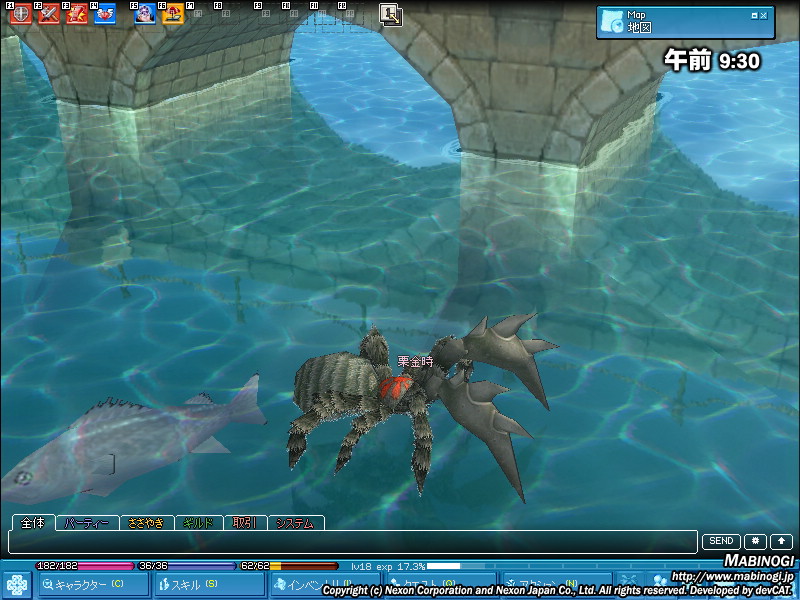Image resolution: width=800 pixels, height=600 pixels.
Task: Use the F6 umbrella rest skill icon
Action: (x=173, y=14)
